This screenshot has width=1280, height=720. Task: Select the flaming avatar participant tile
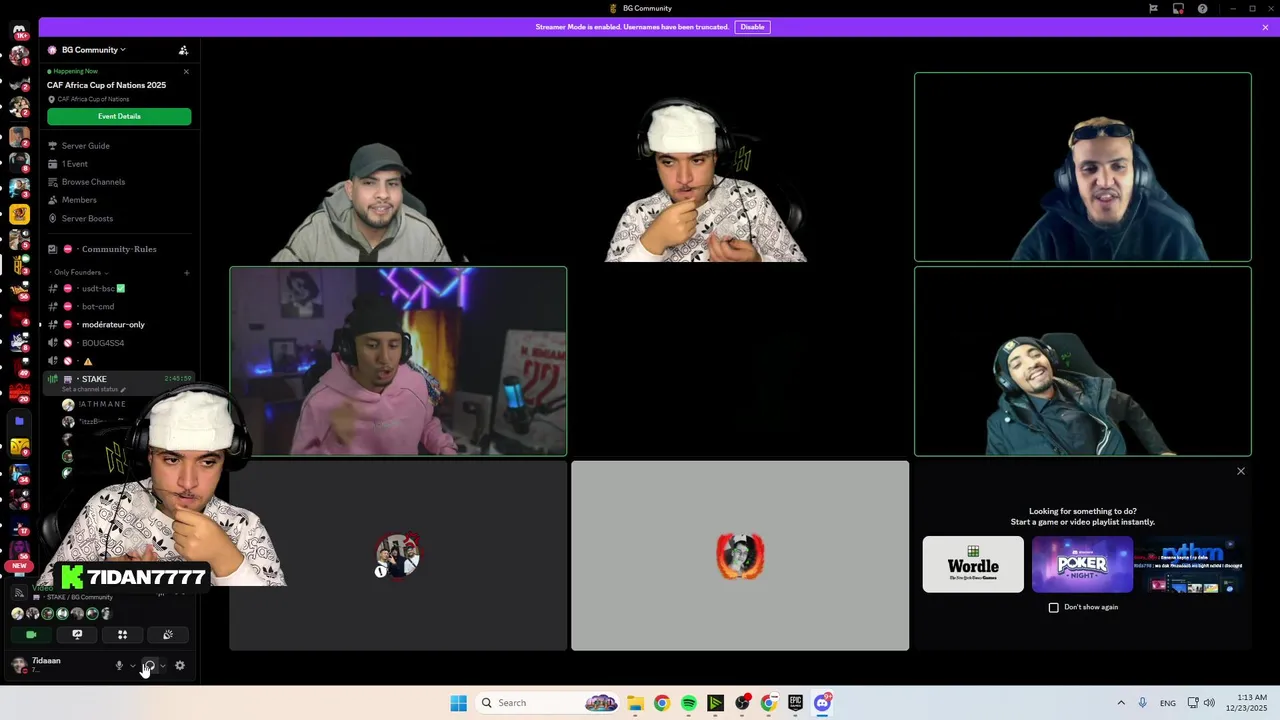coord(740,555)
